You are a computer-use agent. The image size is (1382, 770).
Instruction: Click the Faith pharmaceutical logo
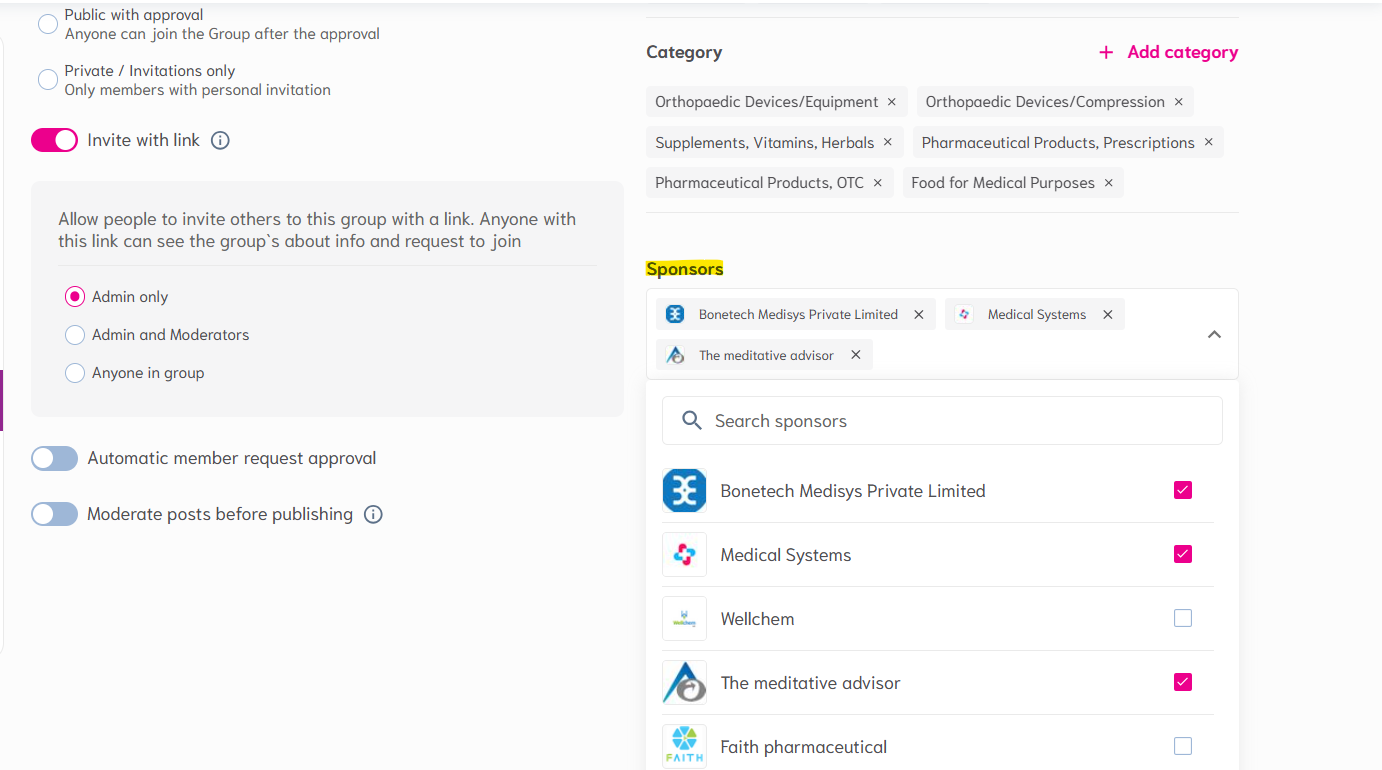[x=684, y=746]
